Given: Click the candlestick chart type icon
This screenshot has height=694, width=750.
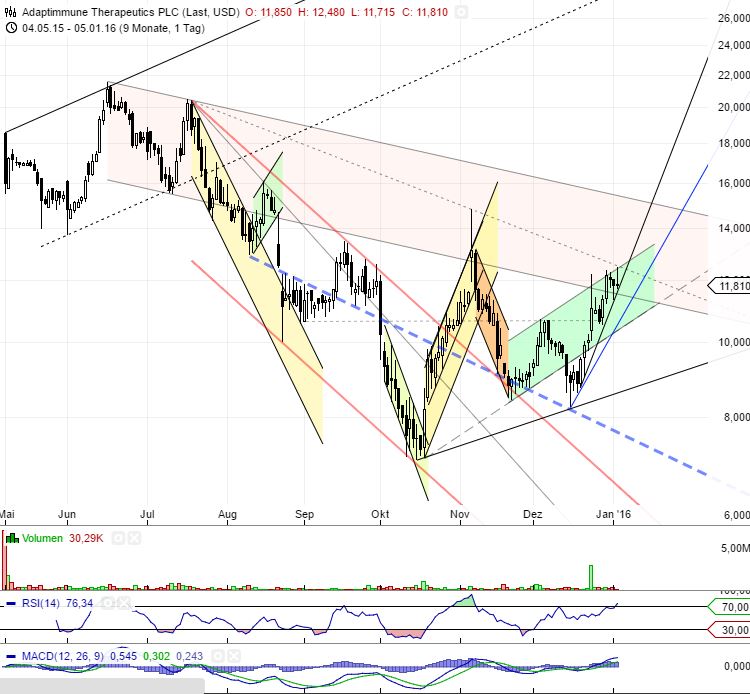Looking at the screenshot, I should [x=11, y=12].
